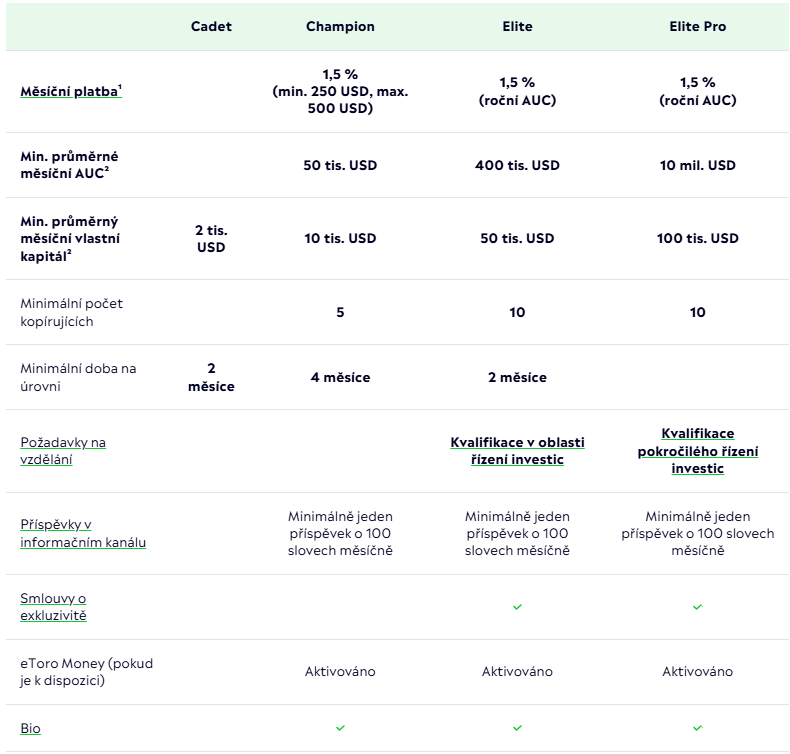The image size is (790, 754).
Task: Click the Elite Pro checkmark in Bio row
Action: tap(697, 728)
